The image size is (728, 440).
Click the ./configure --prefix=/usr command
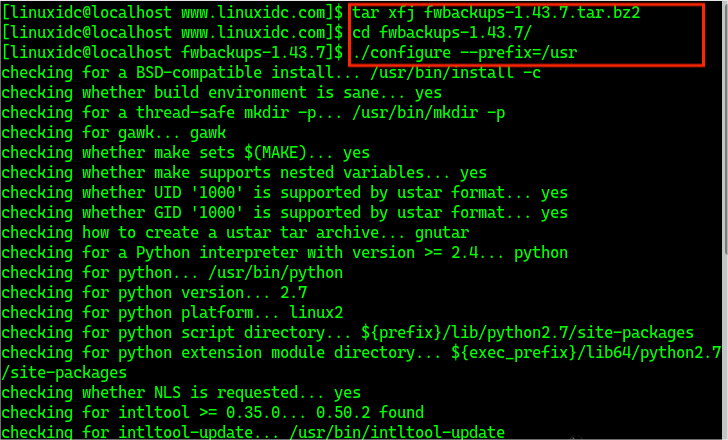[465, 52]
